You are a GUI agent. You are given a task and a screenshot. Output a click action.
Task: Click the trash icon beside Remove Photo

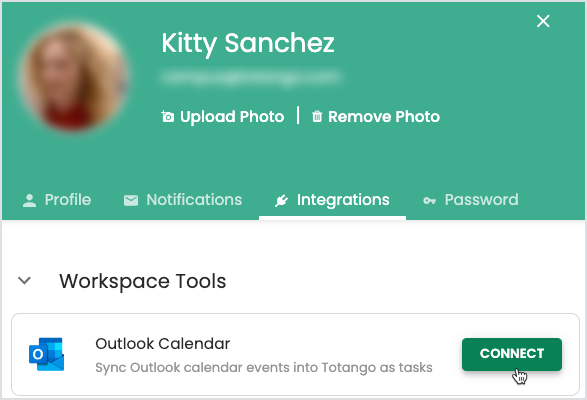click(317, 116)
